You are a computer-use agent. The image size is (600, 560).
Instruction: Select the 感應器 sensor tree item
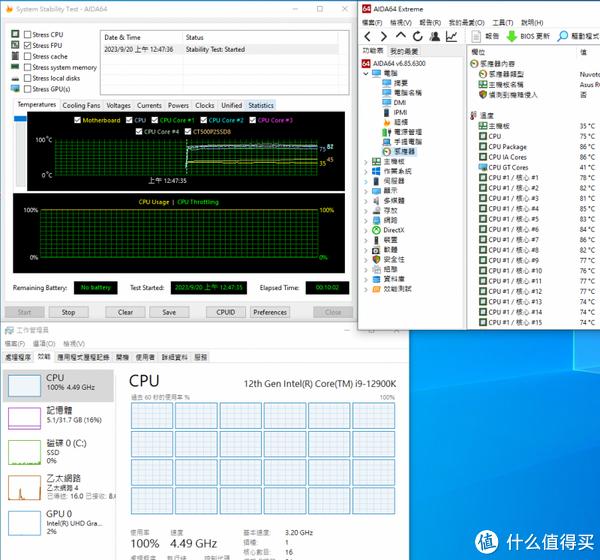click(x=404, y=152)
